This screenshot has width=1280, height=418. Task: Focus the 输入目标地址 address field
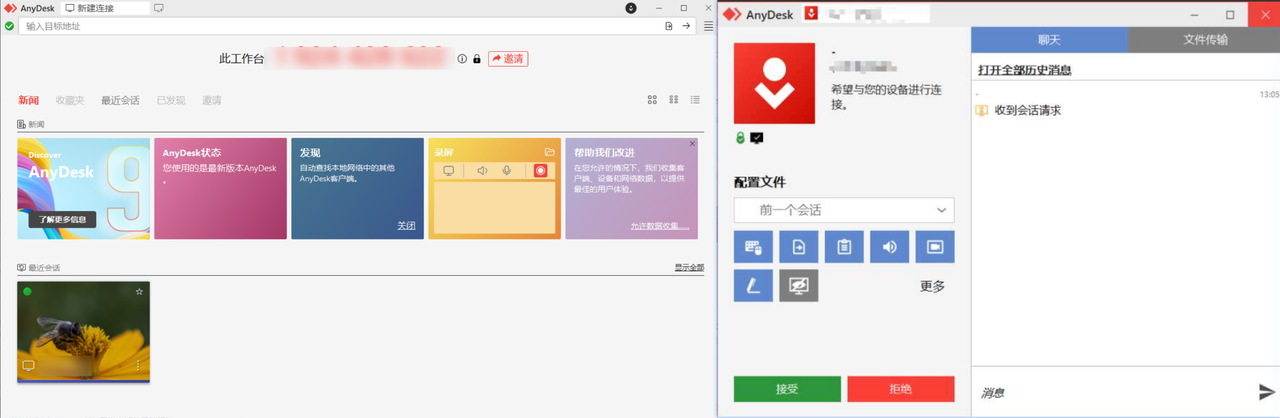click(340, 26)
